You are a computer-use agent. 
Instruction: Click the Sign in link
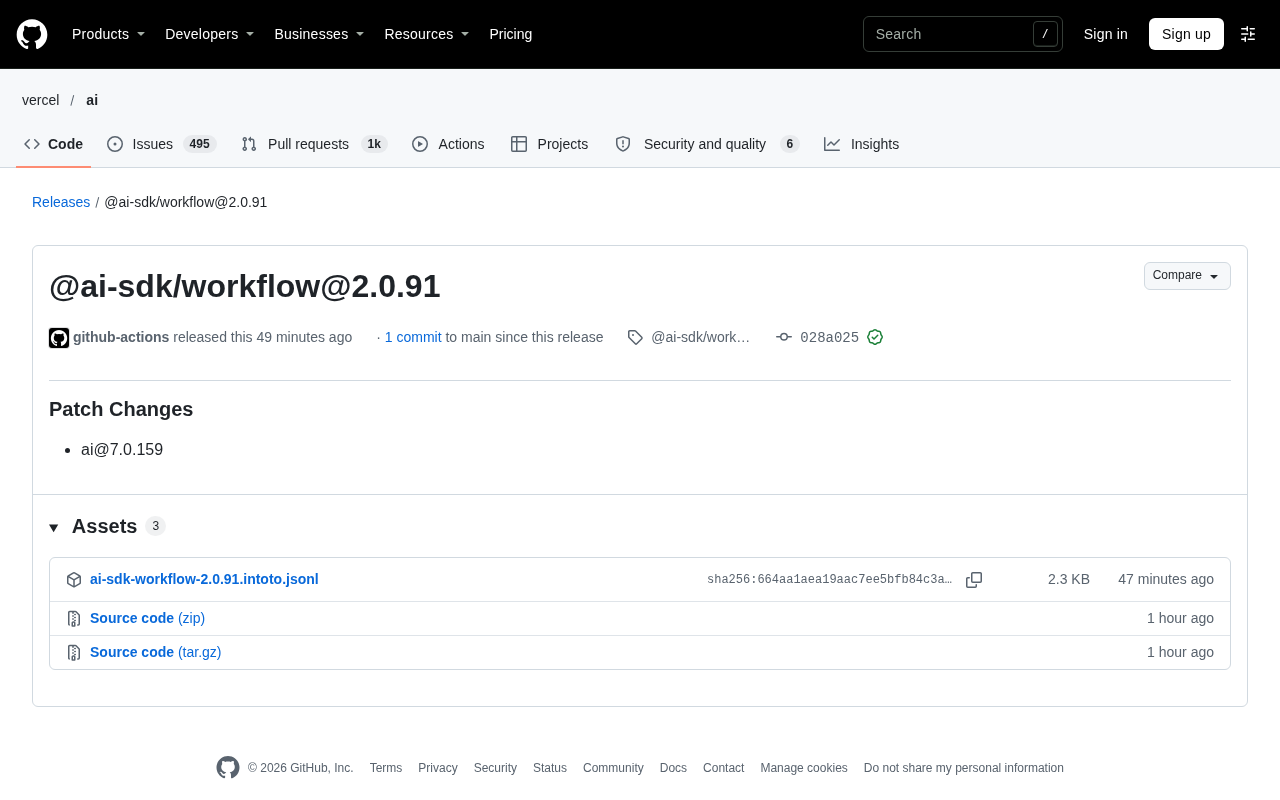[x=1106, y=34]
